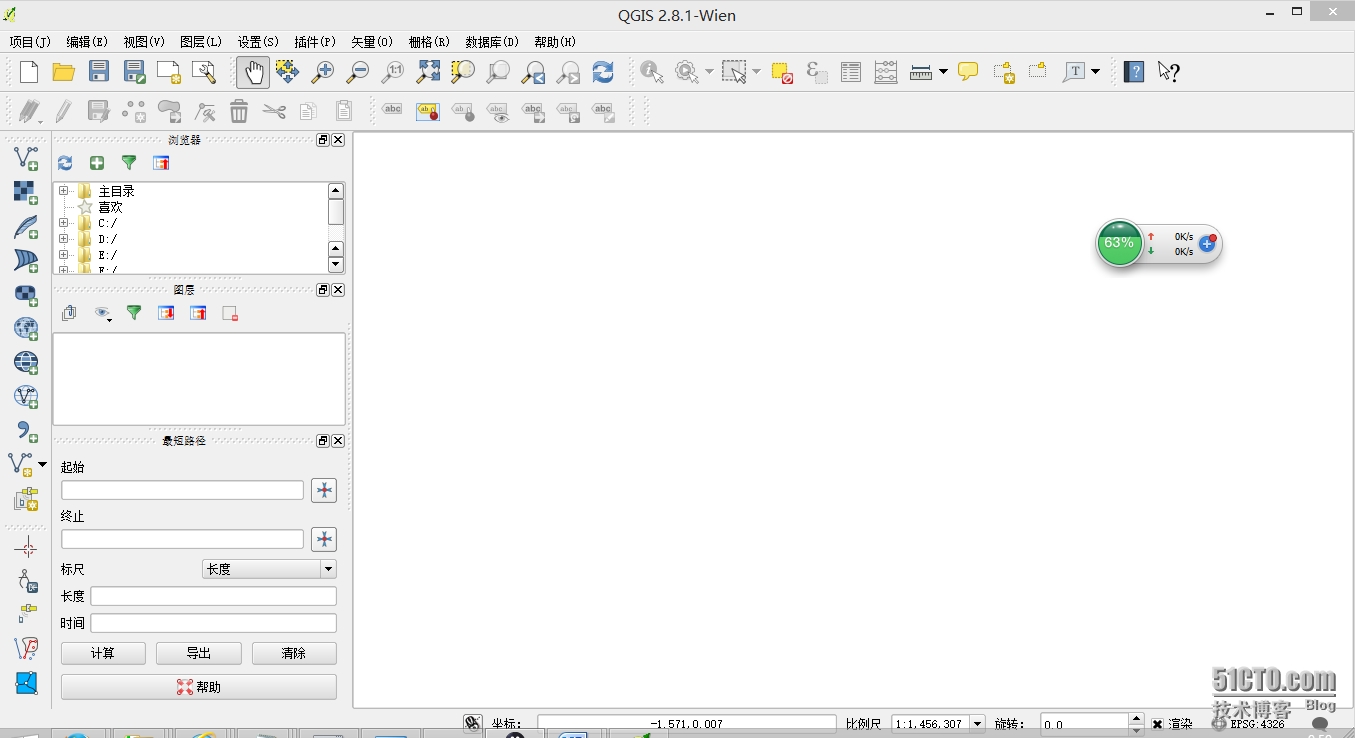Open the 插件(P) menu
Viewport: 1355px width, 738px height.
point(315,42)
